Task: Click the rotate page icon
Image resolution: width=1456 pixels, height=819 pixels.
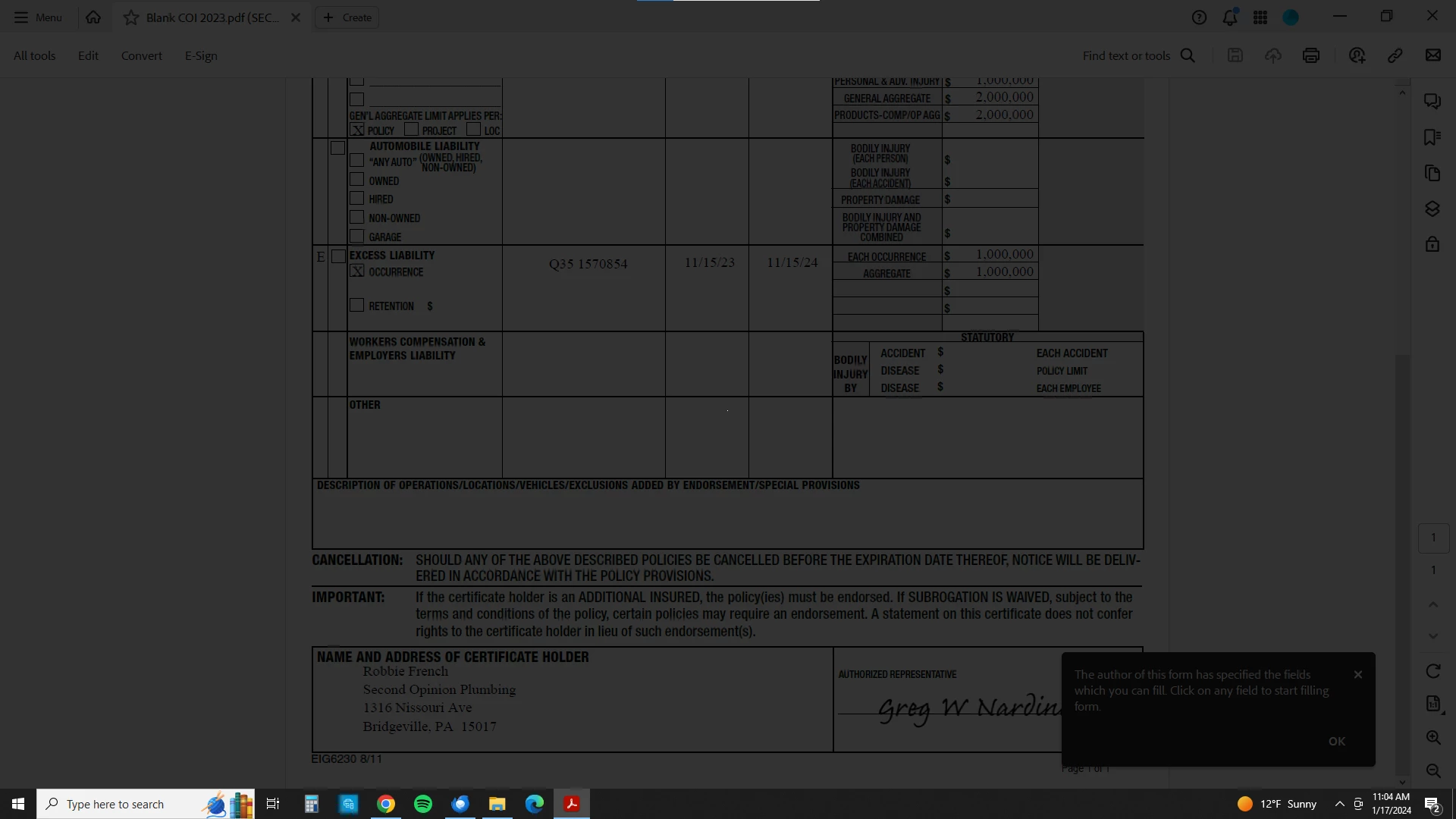Action: point(1432,671)
